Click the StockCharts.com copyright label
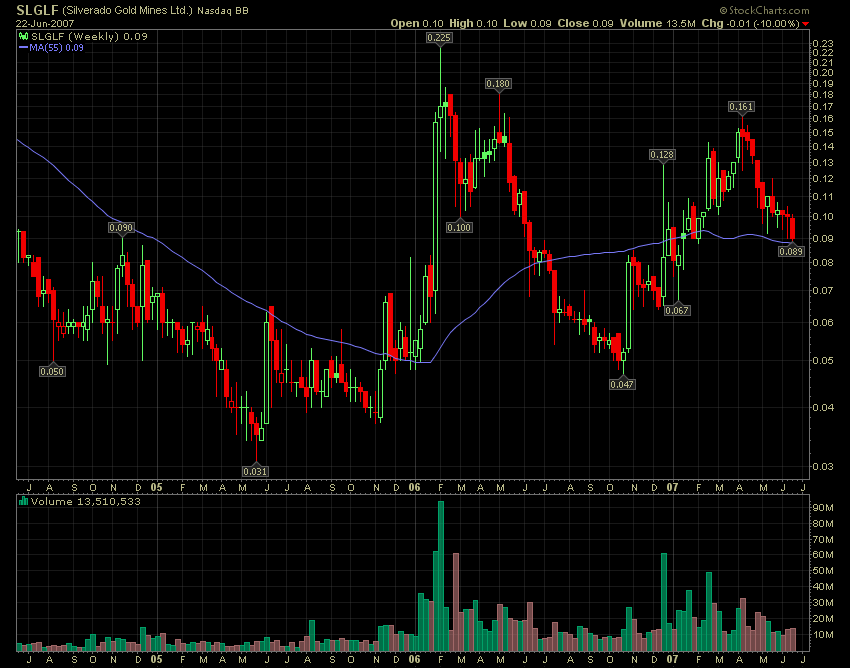Screen dimensions: 850x668 [x=764, y=10]
